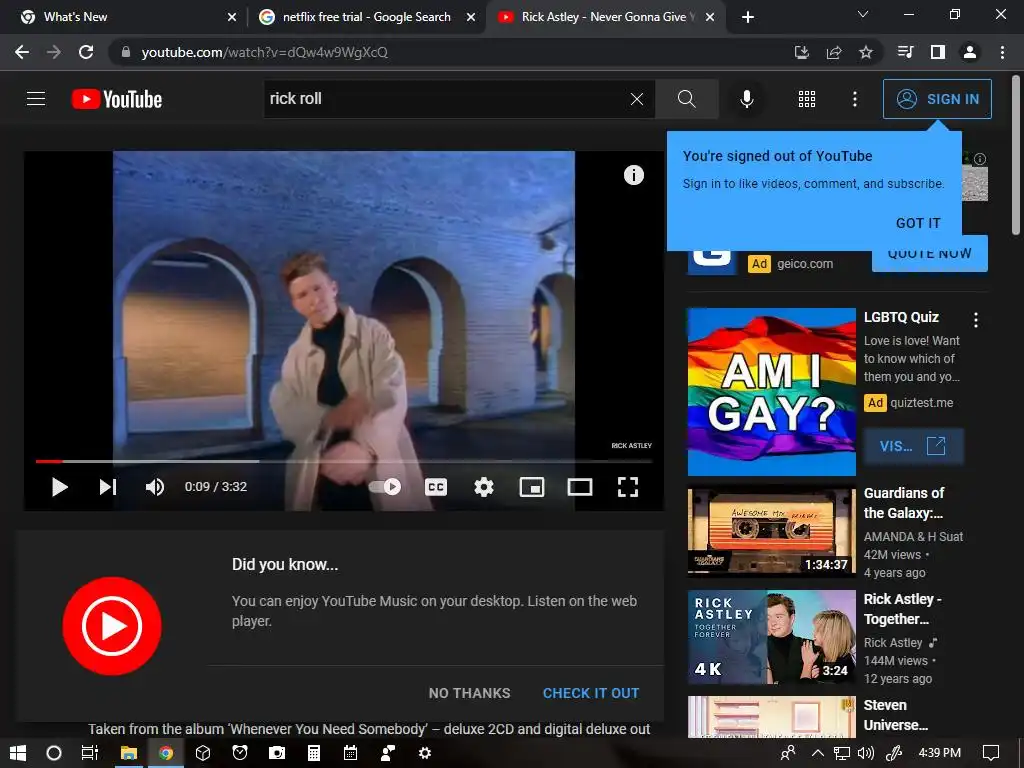Search with your voice microphone icon
Screen dimensions: 1024x768
point(747,99)
